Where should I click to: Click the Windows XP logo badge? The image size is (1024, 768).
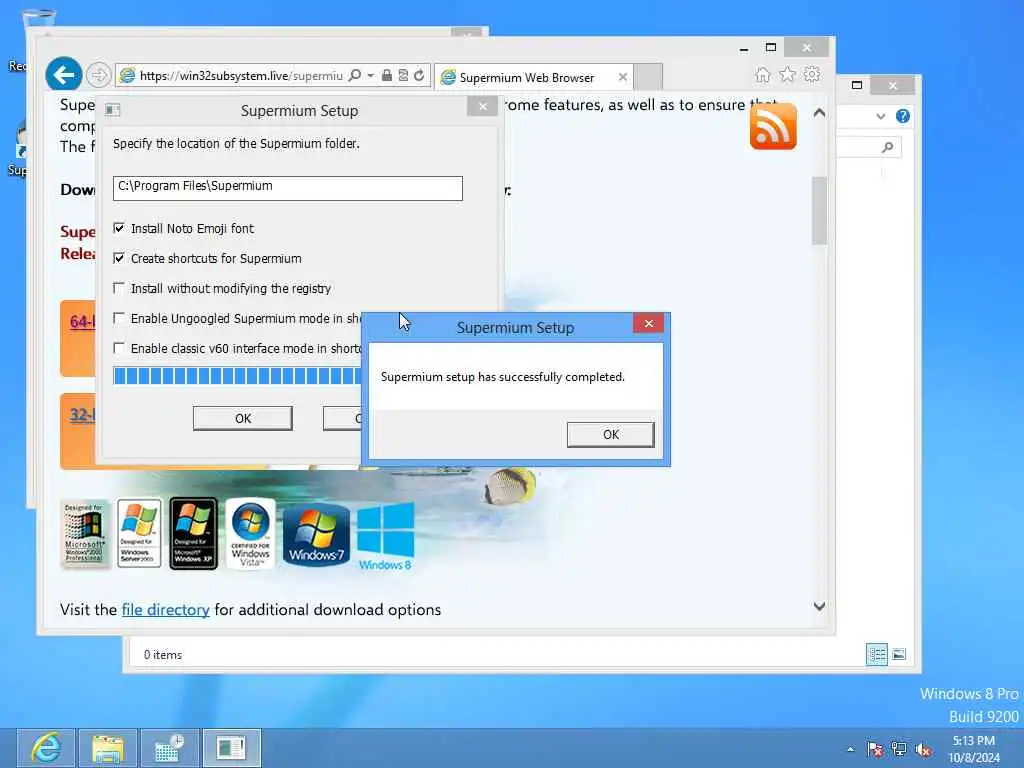[193, 533]
